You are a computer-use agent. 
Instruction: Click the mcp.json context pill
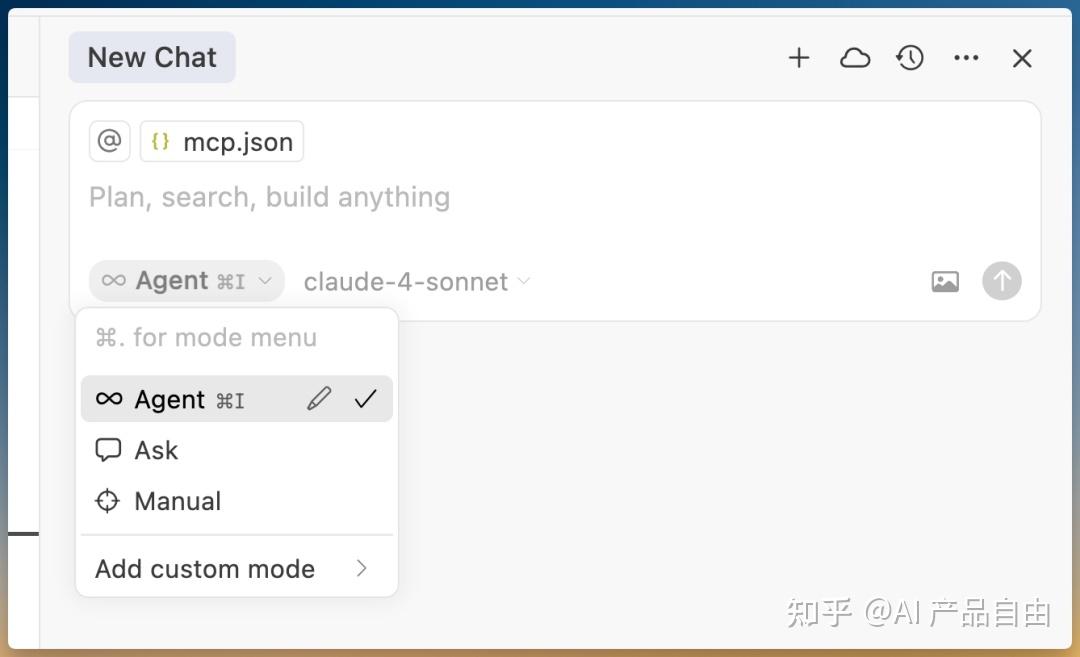pos(222,142)
